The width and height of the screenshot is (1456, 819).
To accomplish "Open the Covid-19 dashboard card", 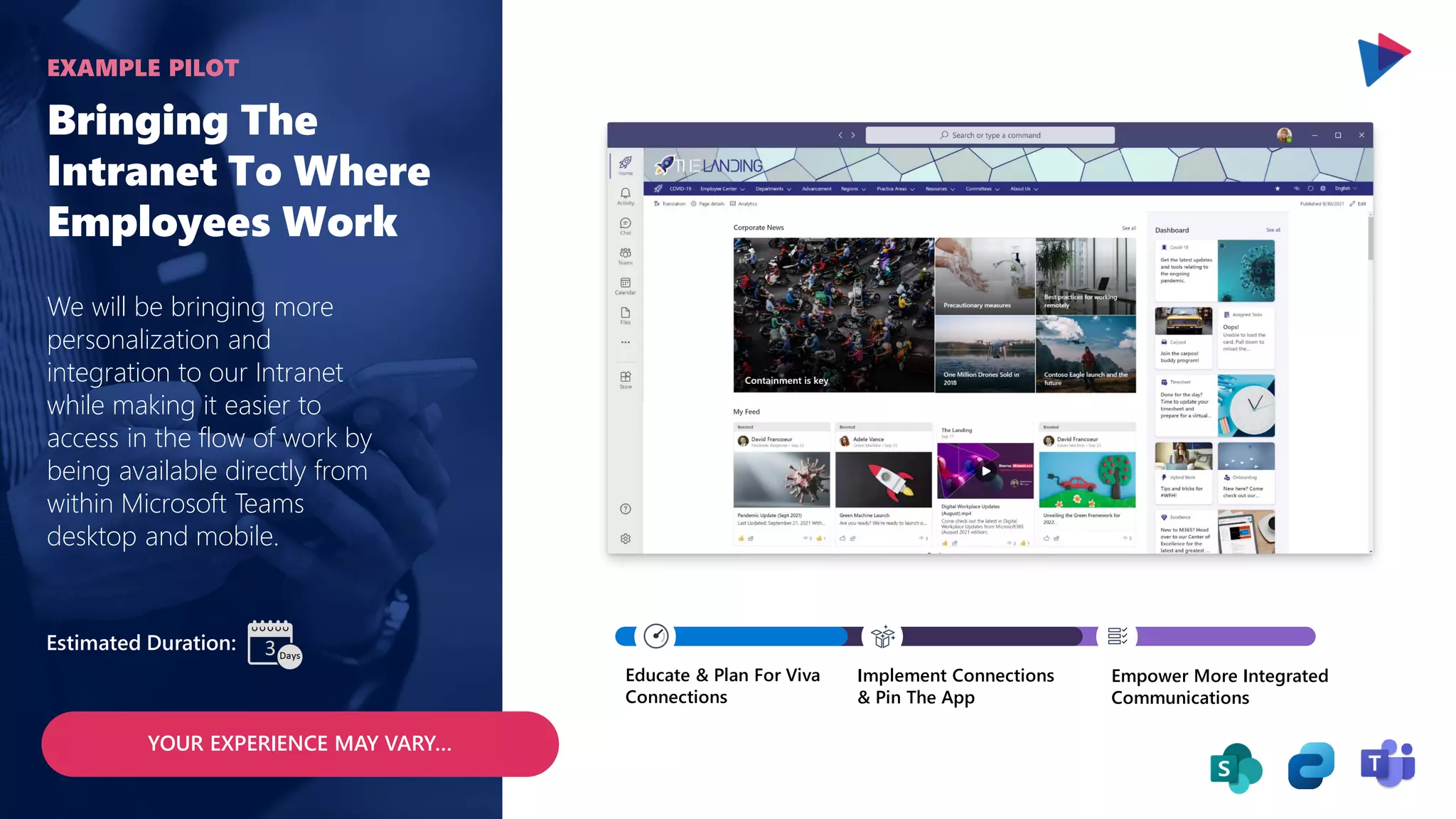I will click(1214, 271).
